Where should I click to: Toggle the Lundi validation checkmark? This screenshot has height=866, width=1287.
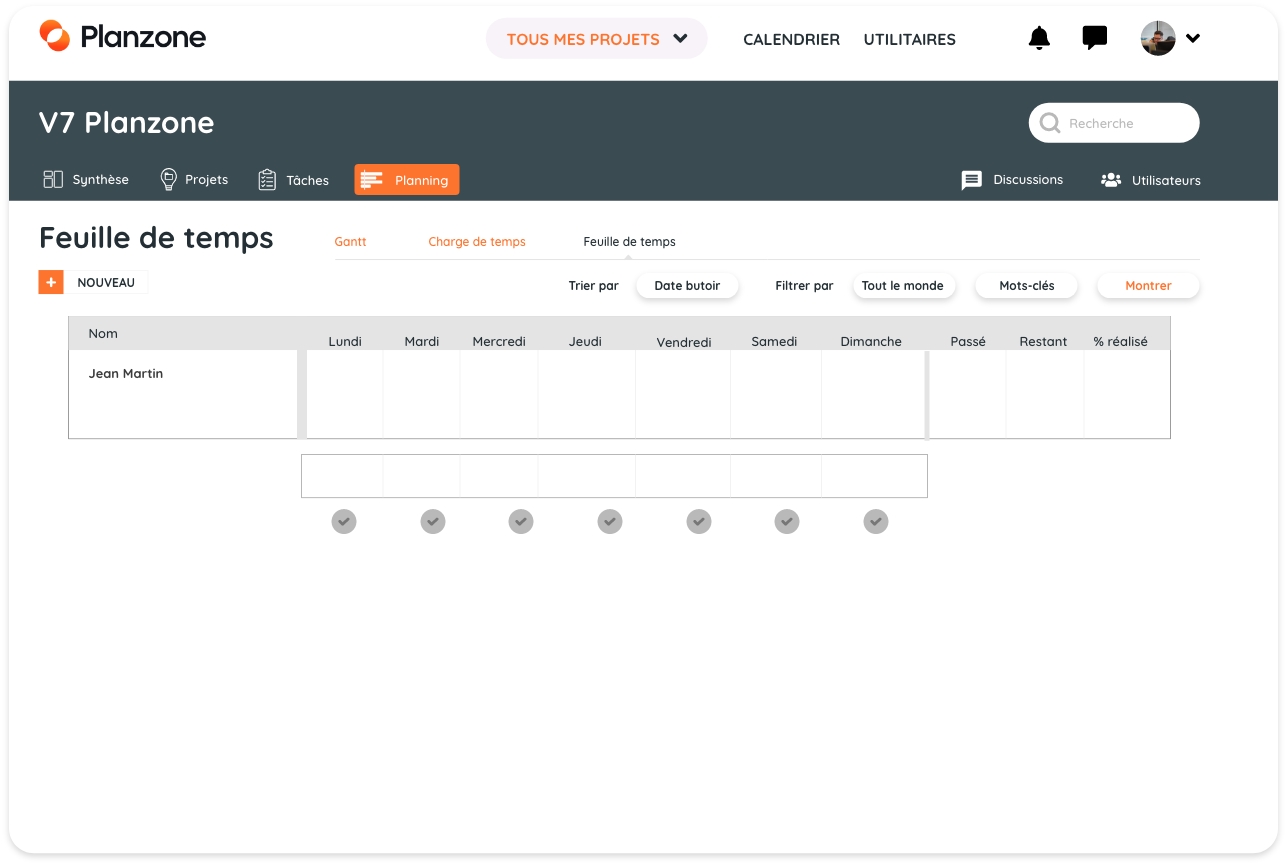[344, 522]
